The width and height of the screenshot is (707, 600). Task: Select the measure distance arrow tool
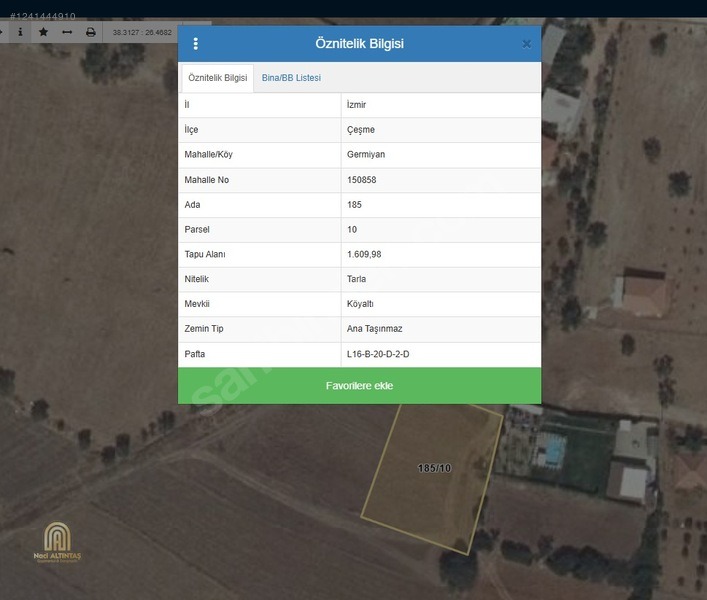(67, 32)
